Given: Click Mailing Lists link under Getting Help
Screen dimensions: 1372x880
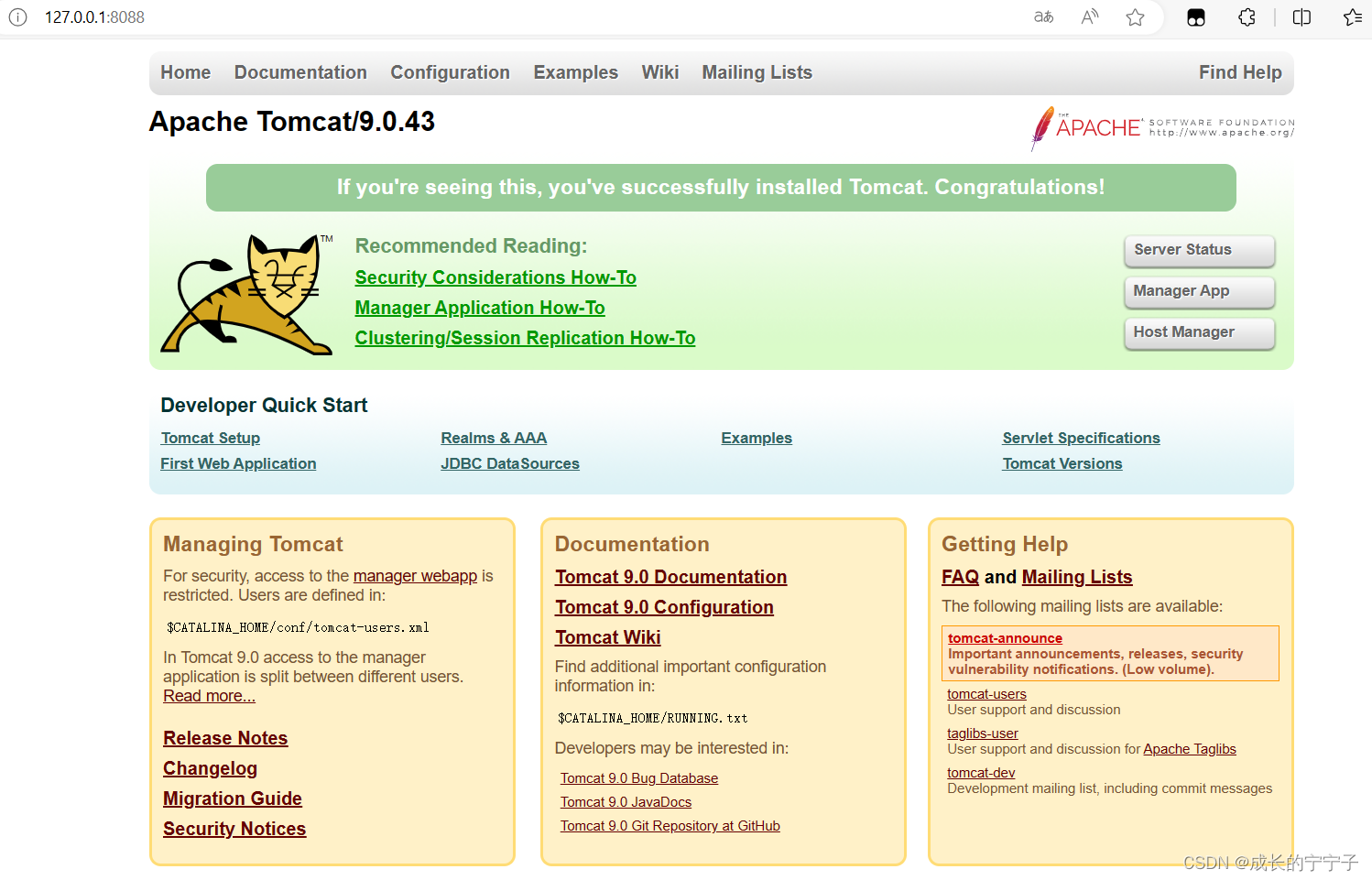Looking at the screenshot, I should pyautogui.click(x=1077, y=577).
